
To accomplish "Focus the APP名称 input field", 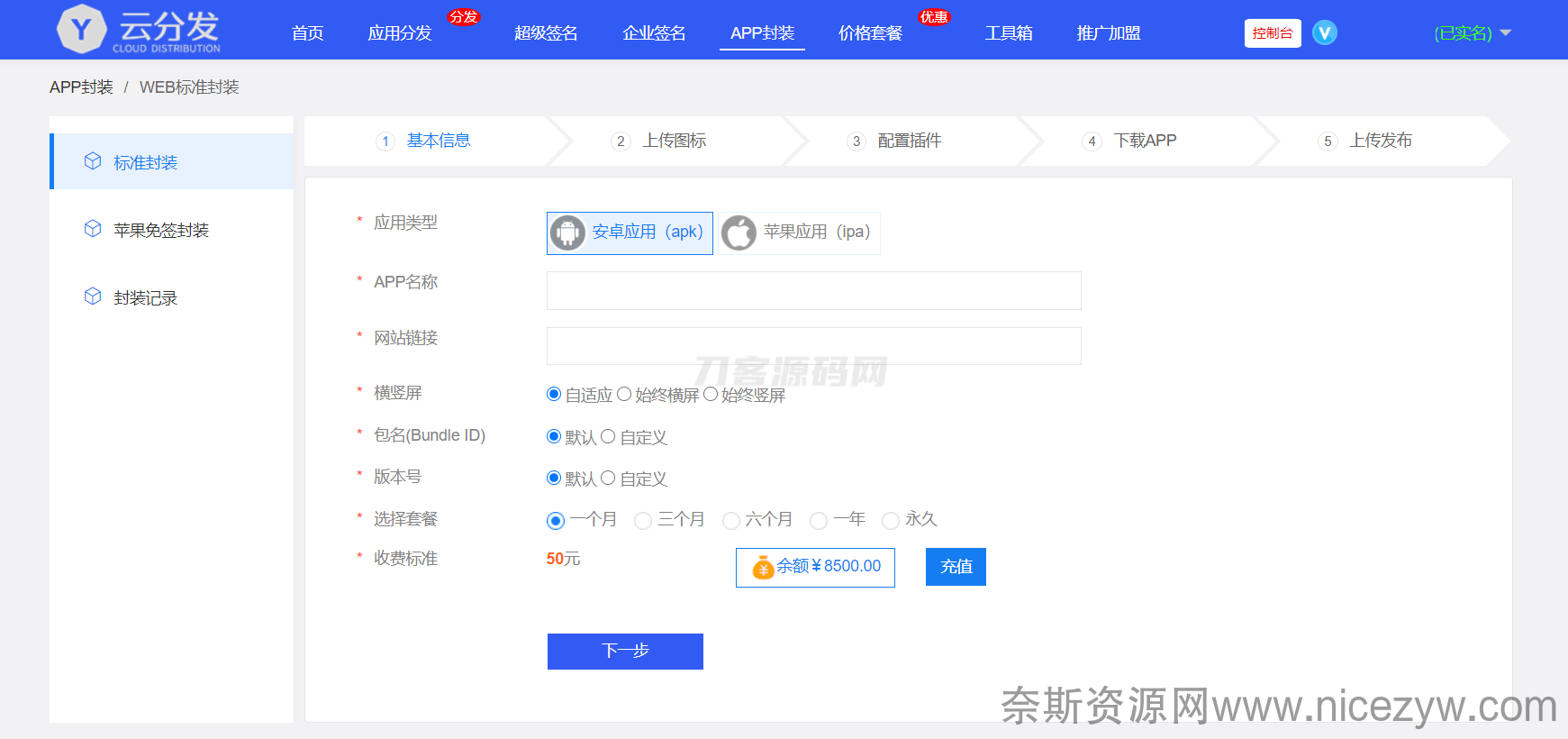I will 813,291.
